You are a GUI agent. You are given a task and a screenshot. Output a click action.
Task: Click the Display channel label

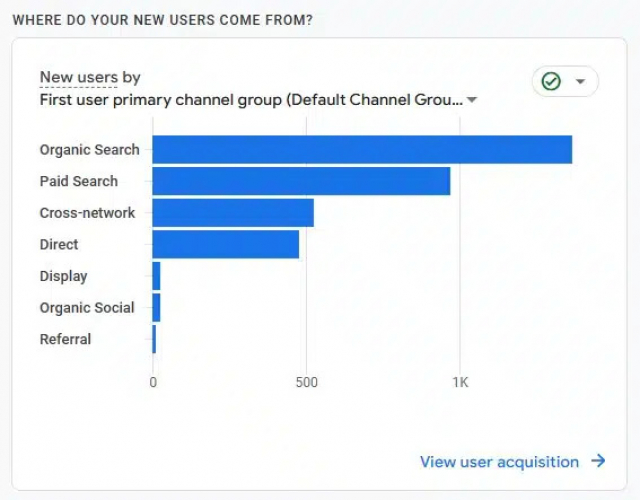point(63,276)
